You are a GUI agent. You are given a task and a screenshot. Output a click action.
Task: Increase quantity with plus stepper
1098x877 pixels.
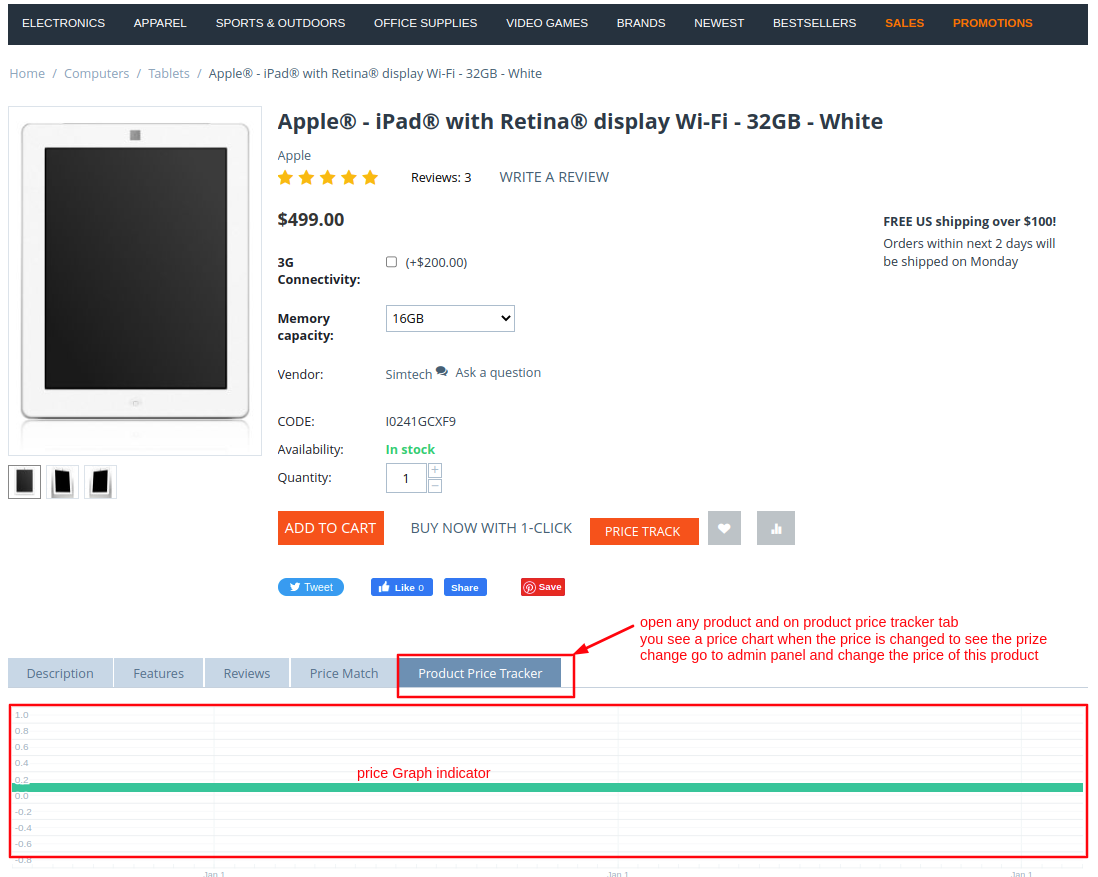(x=435, y=470)
